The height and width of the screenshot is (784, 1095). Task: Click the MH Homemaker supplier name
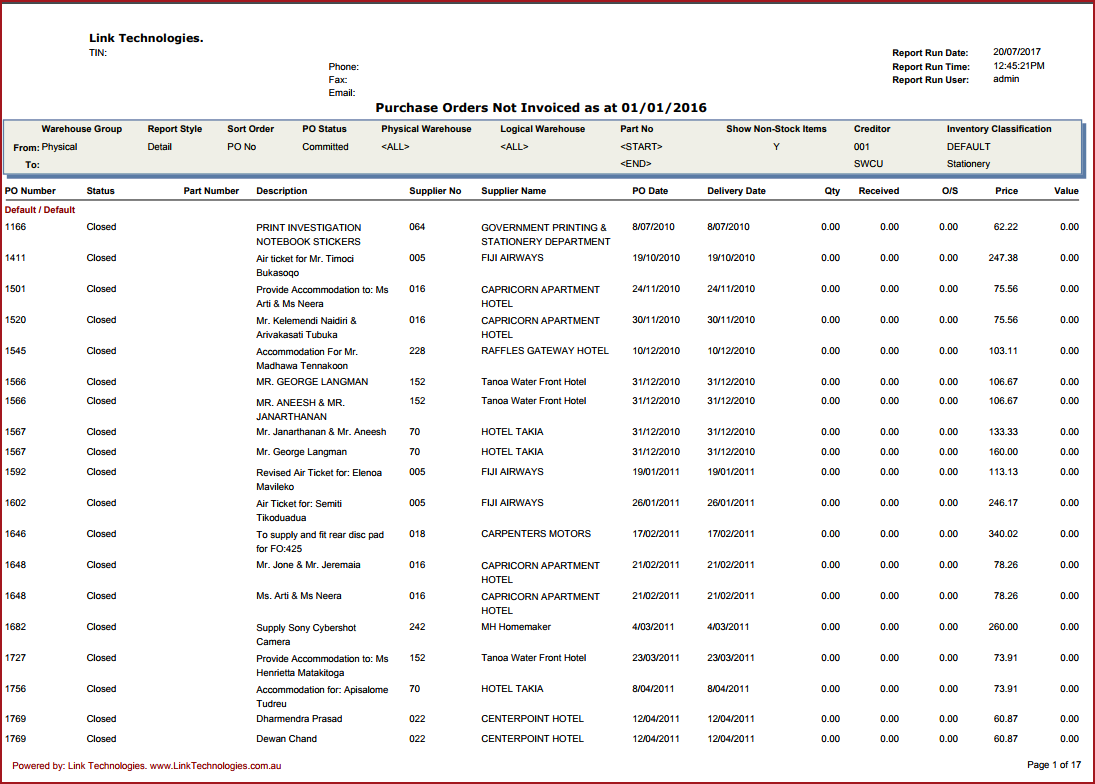point(516,627)
